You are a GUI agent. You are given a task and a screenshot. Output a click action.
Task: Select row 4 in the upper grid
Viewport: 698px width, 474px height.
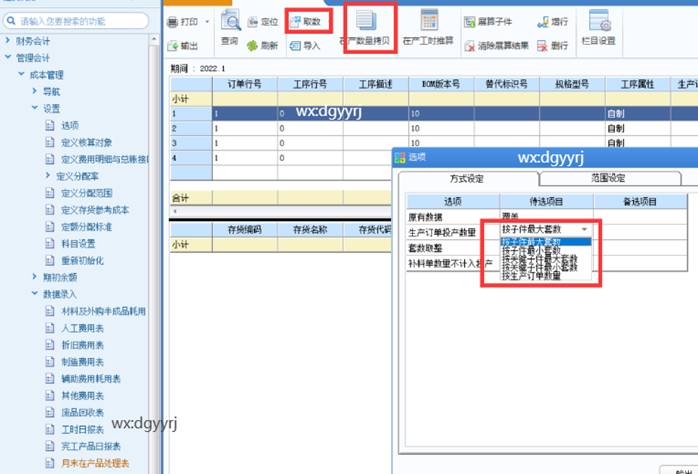point(191,158)
